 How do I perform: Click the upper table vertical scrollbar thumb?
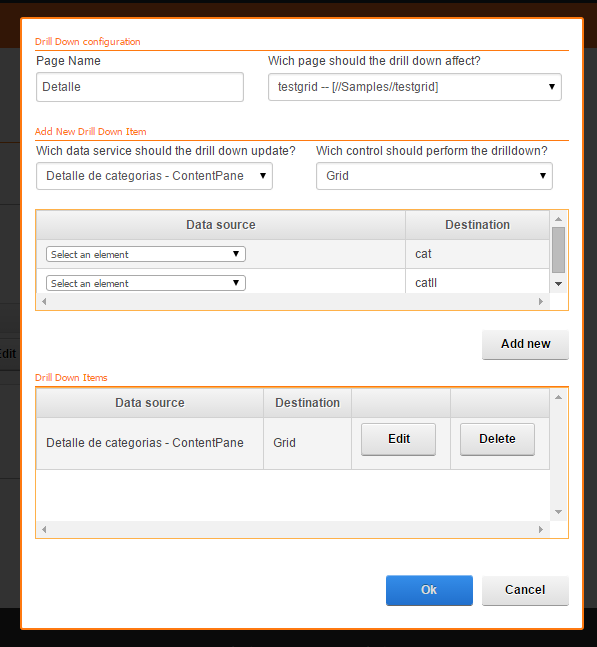(x=559, y=250)
